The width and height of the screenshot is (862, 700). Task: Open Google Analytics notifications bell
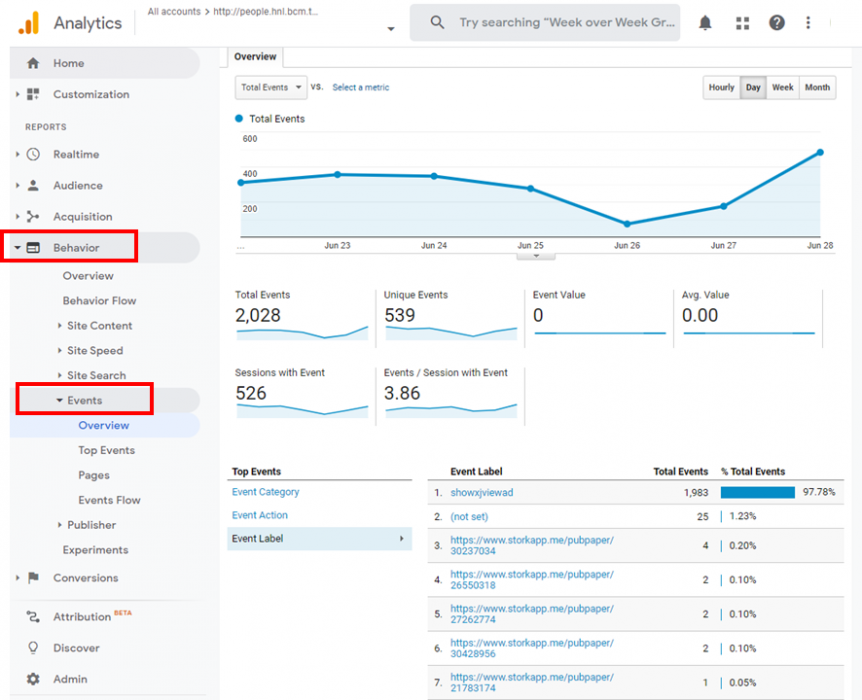pos(705,22)
